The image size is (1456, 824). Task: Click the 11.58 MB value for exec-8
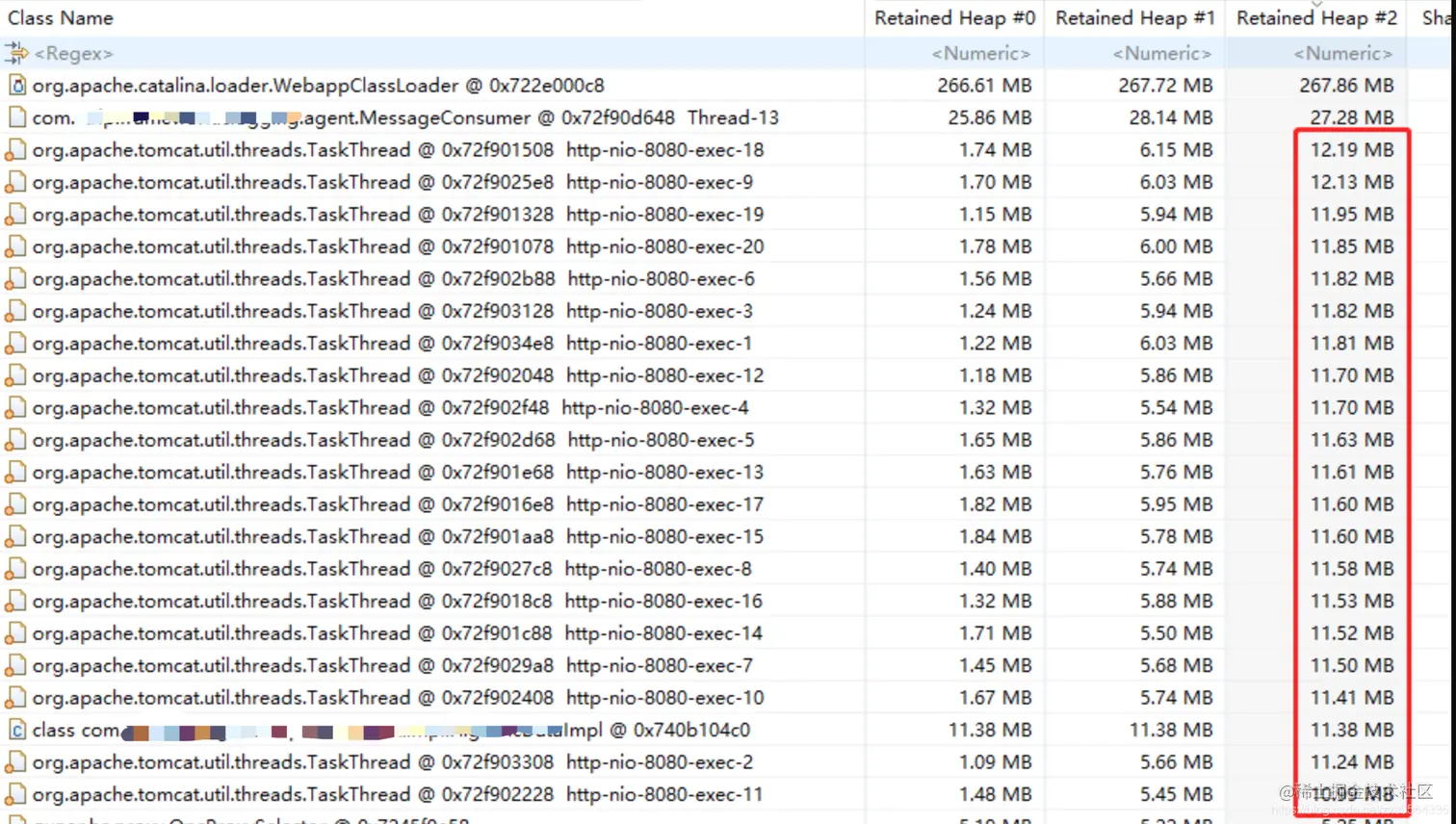[1352, 569]
